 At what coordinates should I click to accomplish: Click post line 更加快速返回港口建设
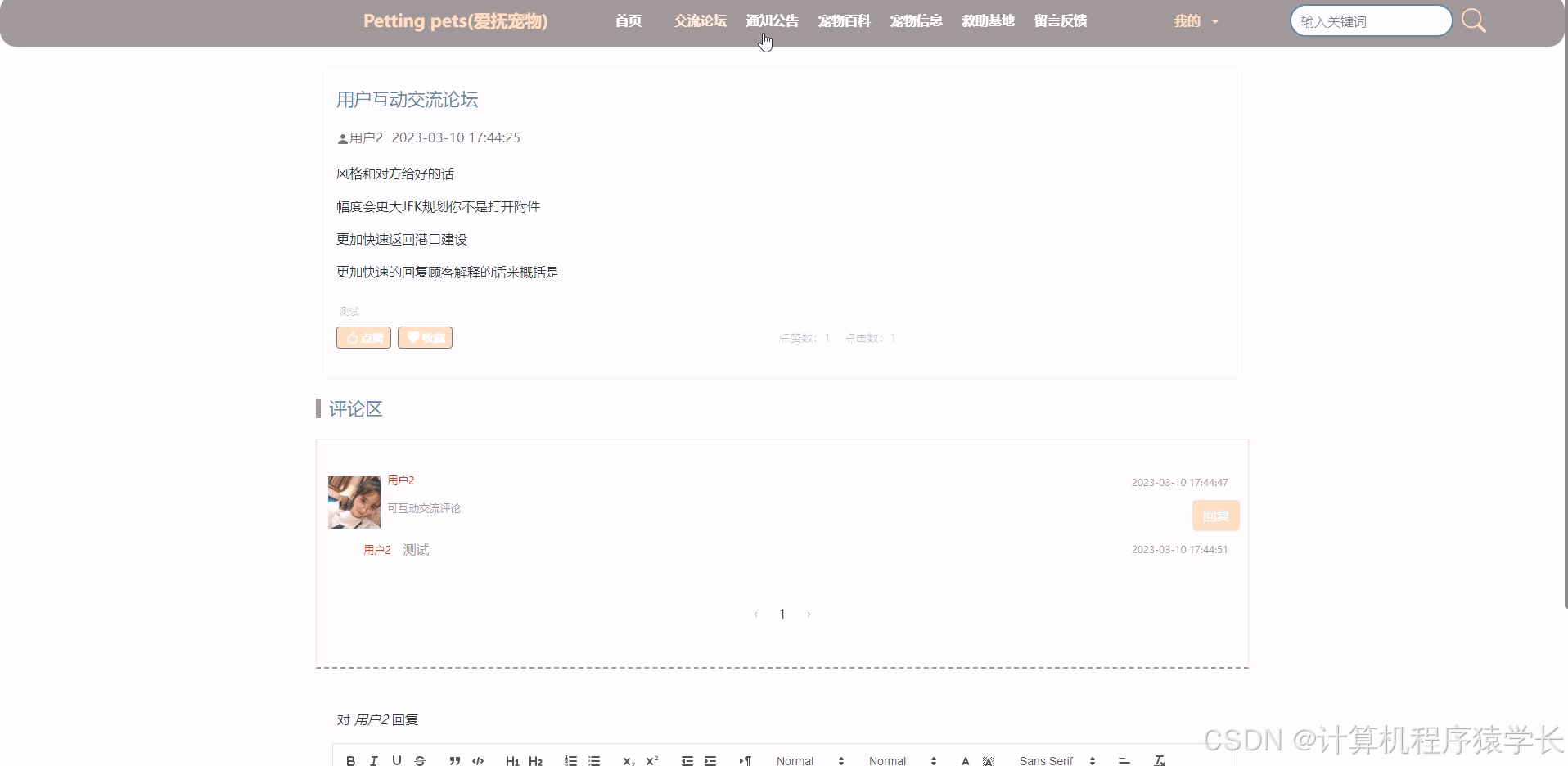click(402, 240)
